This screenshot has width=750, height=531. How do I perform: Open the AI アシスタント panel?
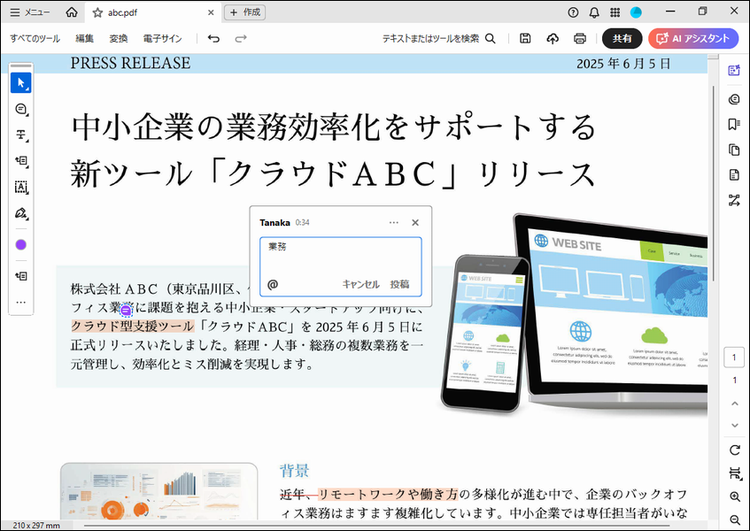pos(693,39)
